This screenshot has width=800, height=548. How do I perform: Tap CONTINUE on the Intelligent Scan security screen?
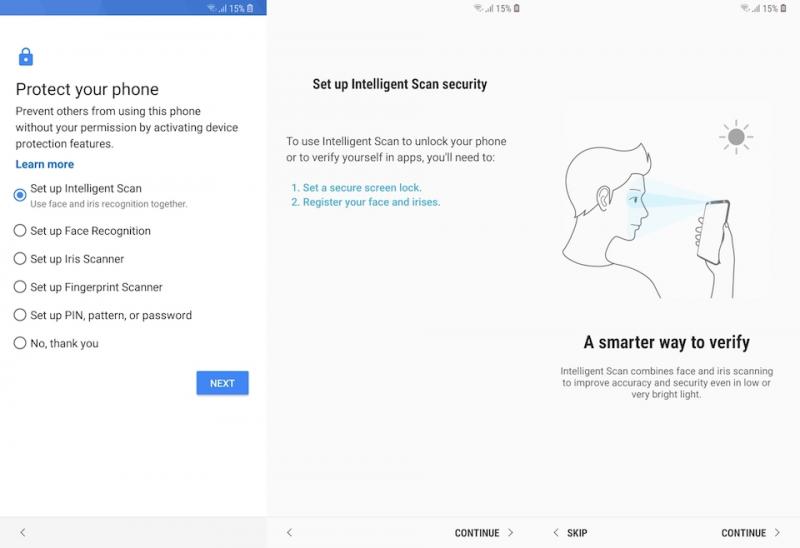pyautogui.click(x=484, y=533)
